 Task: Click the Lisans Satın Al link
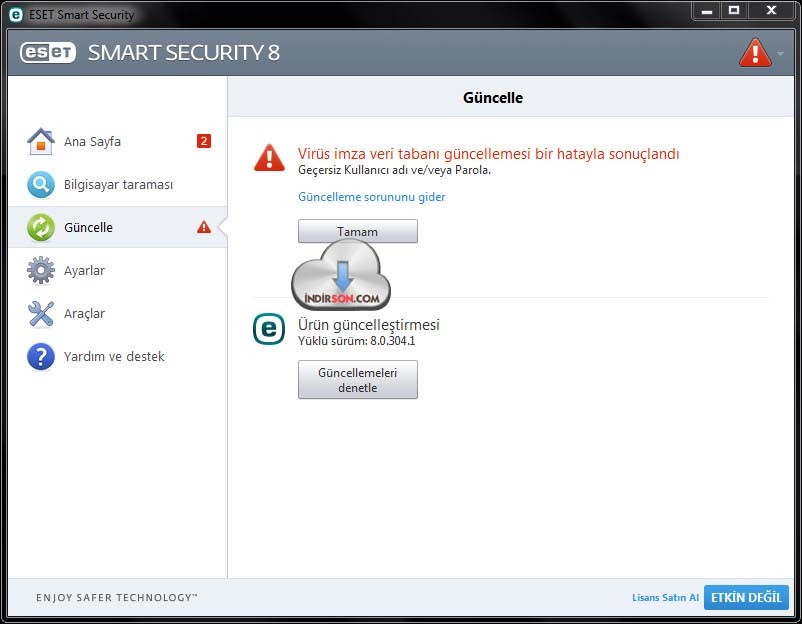pyautogui.click(x=665, y=597)
